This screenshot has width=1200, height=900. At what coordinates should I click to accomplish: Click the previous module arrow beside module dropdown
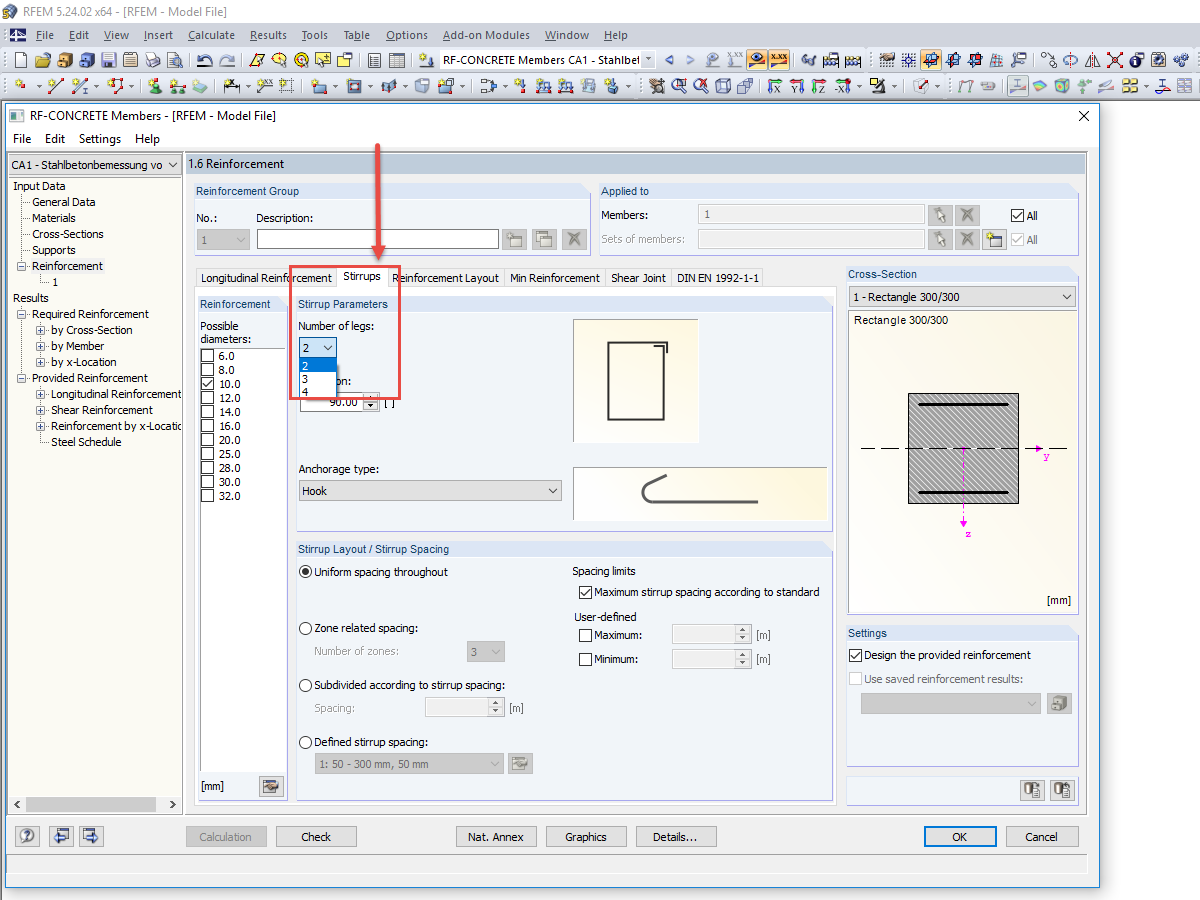pos(669,60)
